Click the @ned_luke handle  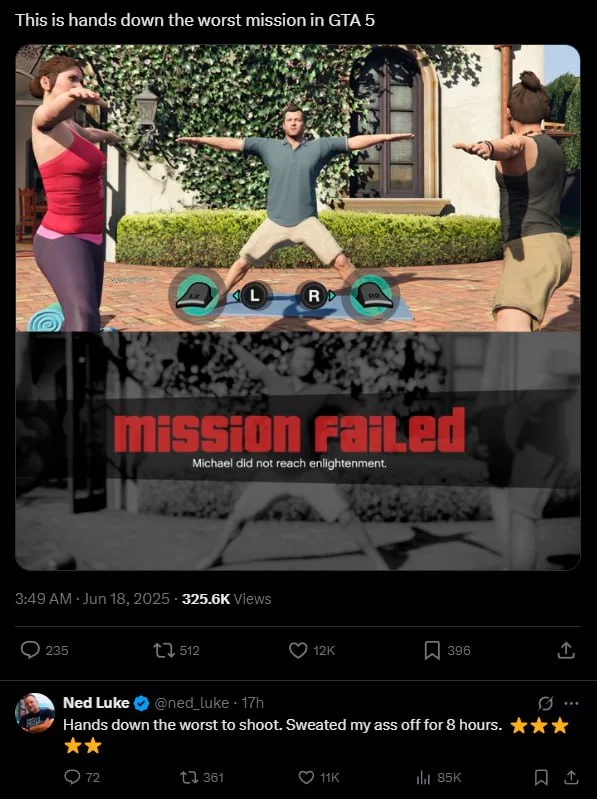[x=191, y=703]
